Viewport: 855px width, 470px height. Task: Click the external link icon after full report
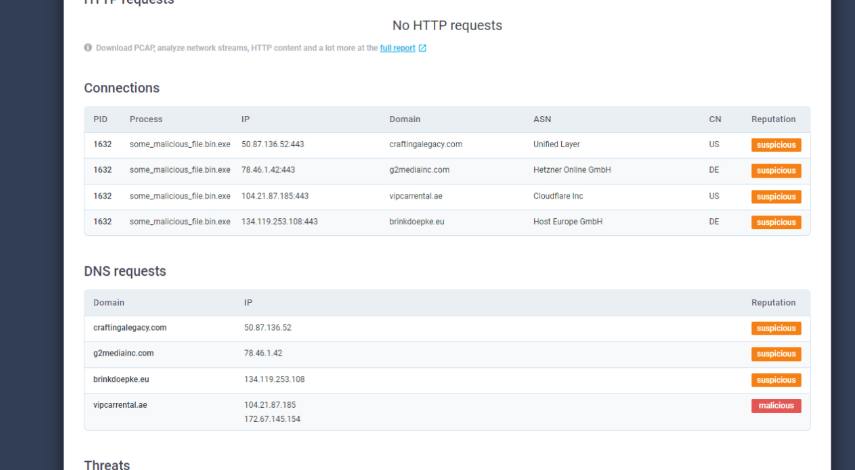pyautogui.click(x=423, y=48)
